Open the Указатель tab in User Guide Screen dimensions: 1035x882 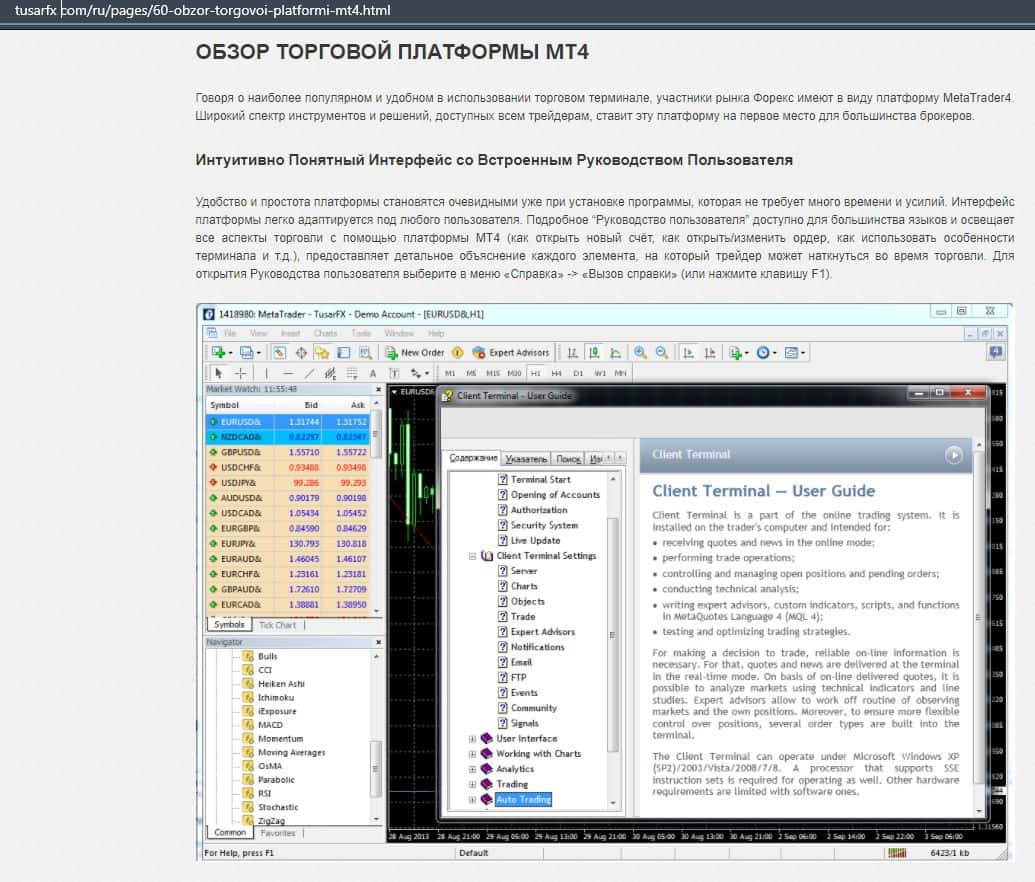point(526,458)
